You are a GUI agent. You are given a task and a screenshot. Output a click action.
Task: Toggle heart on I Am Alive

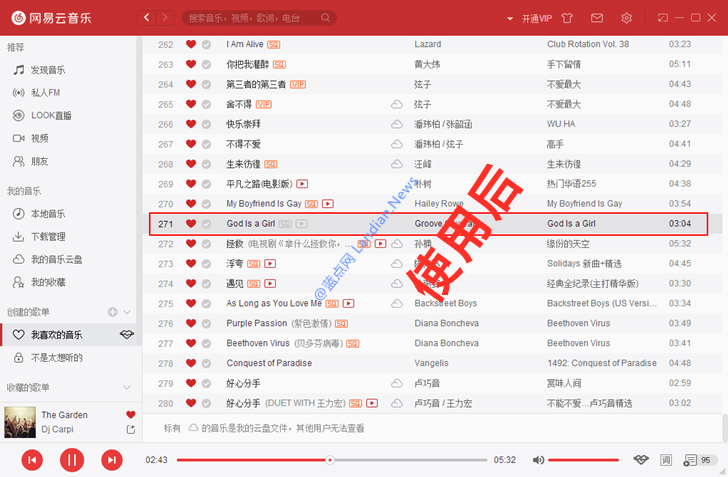click(191, 44)
